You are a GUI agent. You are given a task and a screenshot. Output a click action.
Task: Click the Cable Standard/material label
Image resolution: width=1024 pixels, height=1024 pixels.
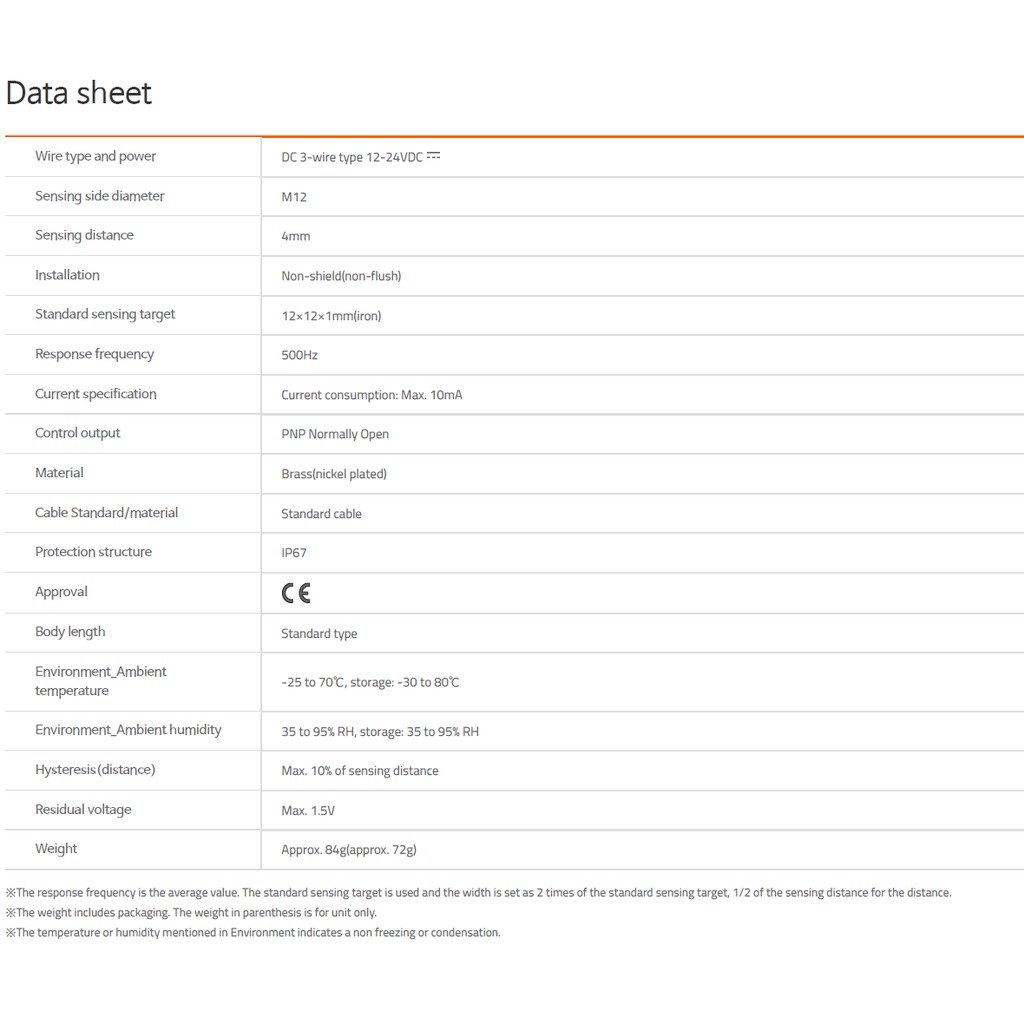pyautogui.click(x=106, y=512)
